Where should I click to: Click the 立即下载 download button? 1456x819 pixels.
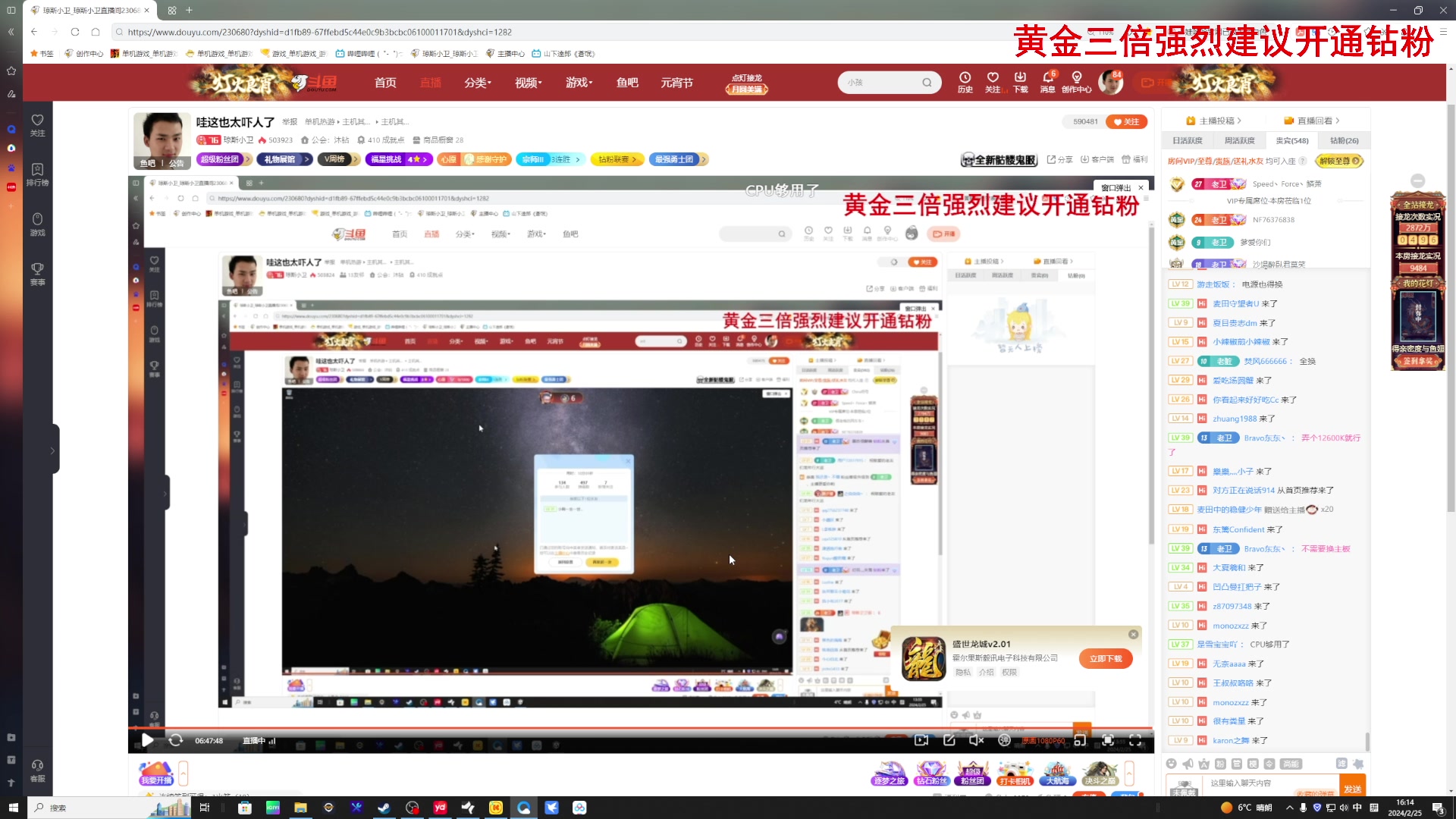[x=1105, y=658]
